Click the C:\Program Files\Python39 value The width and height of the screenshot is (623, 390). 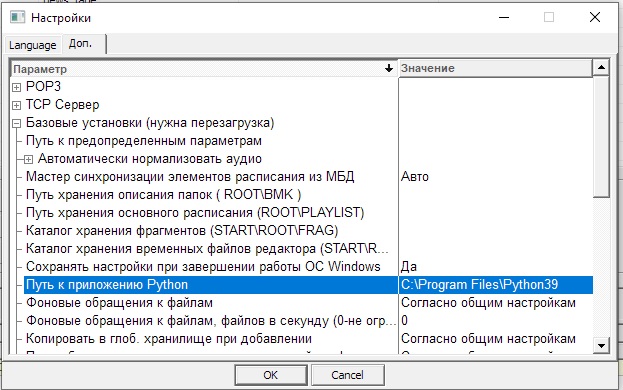pos(495,285)
